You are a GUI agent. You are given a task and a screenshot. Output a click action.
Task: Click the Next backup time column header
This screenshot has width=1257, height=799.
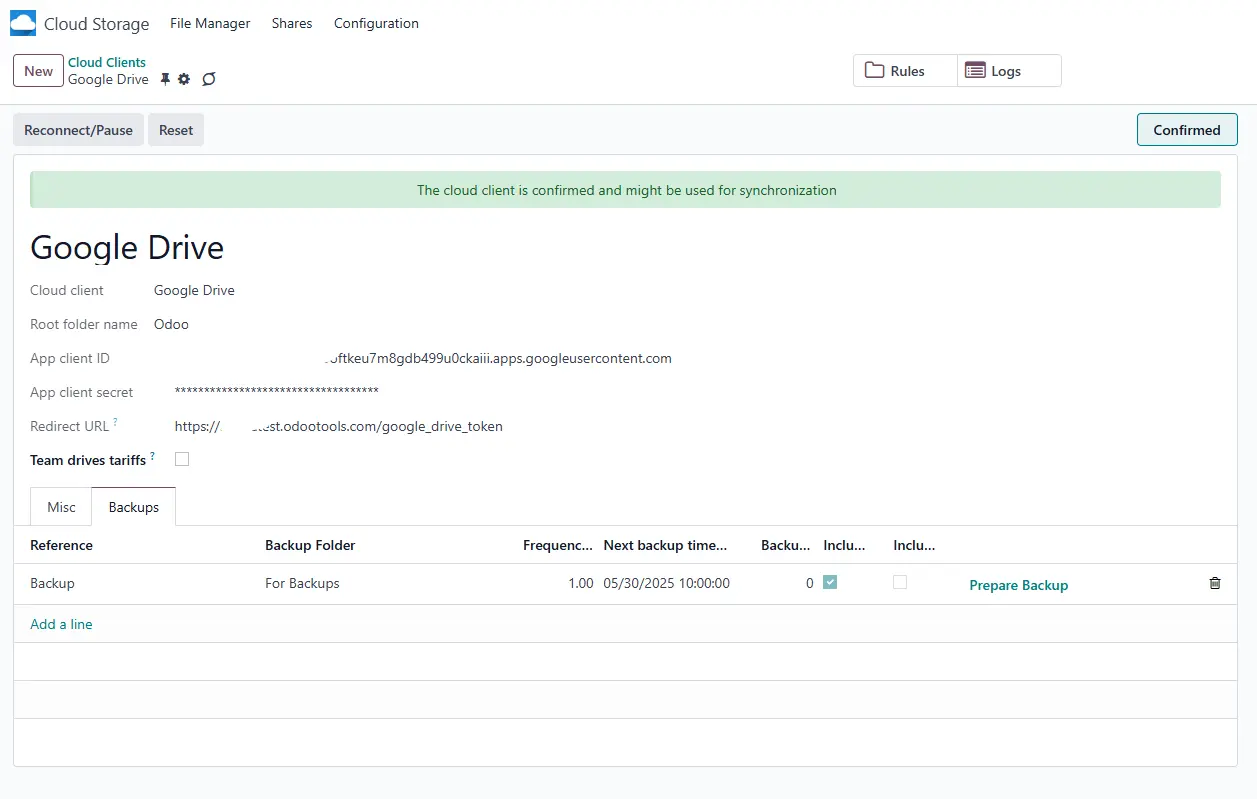click(666, 545)
